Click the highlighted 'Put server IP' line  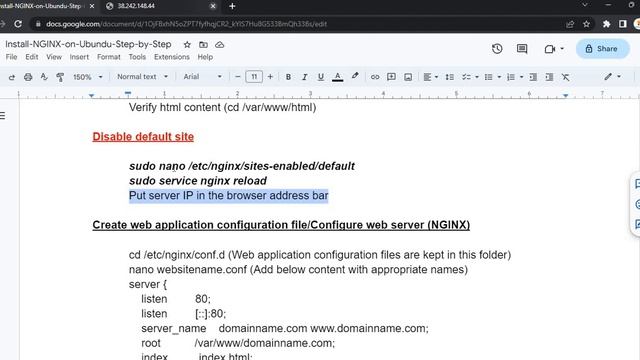click(229, 196)
